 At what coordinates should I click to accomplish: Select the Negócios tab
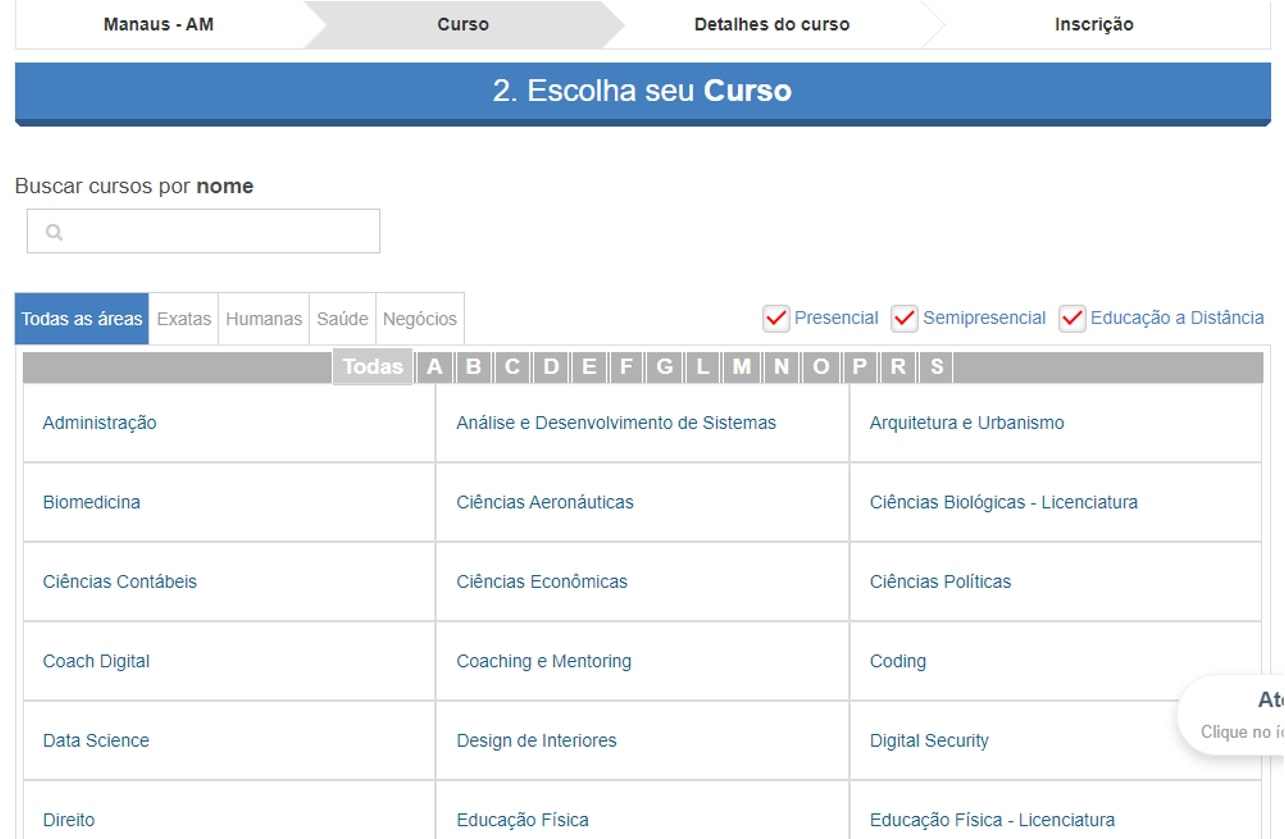point(420,319)
